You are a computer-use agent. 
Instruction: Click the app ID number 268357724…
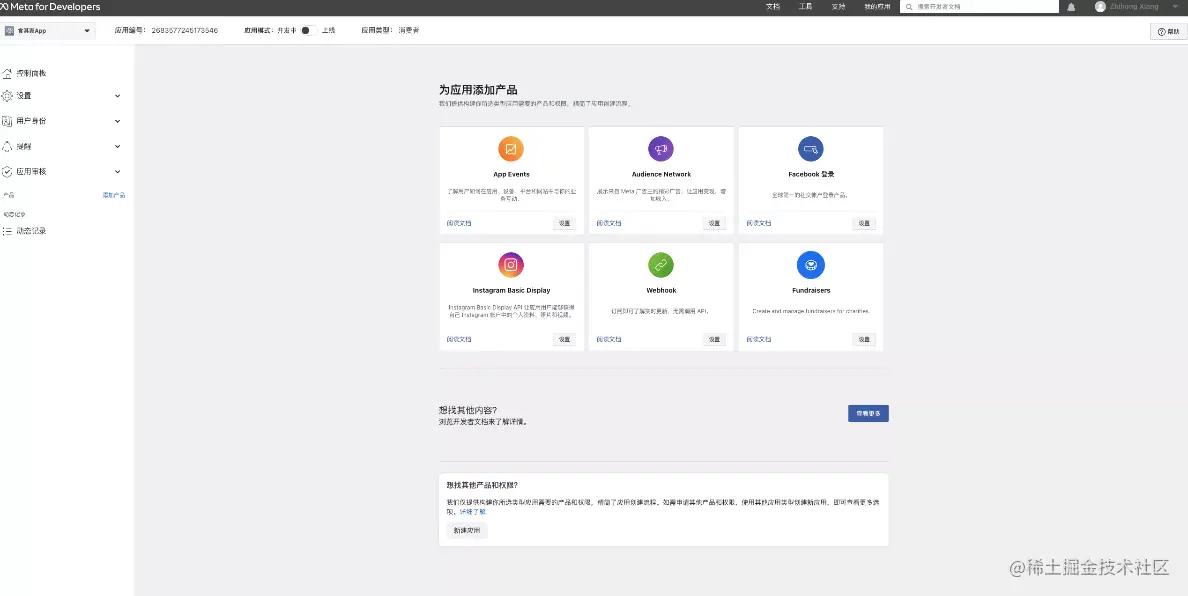pos(185,31)
